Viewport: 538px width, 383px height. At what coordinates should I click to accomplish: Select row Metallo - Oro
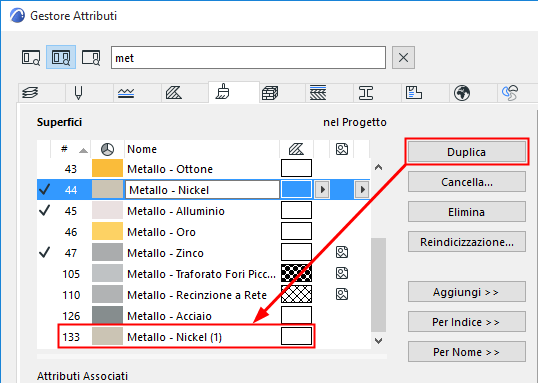tap(203, 232)
